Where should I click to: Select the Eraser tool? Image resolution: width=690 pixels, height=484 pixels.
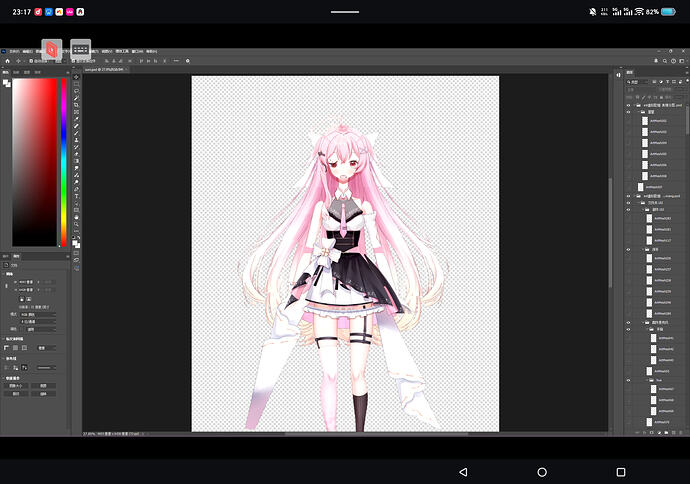[x=77, y=154]
